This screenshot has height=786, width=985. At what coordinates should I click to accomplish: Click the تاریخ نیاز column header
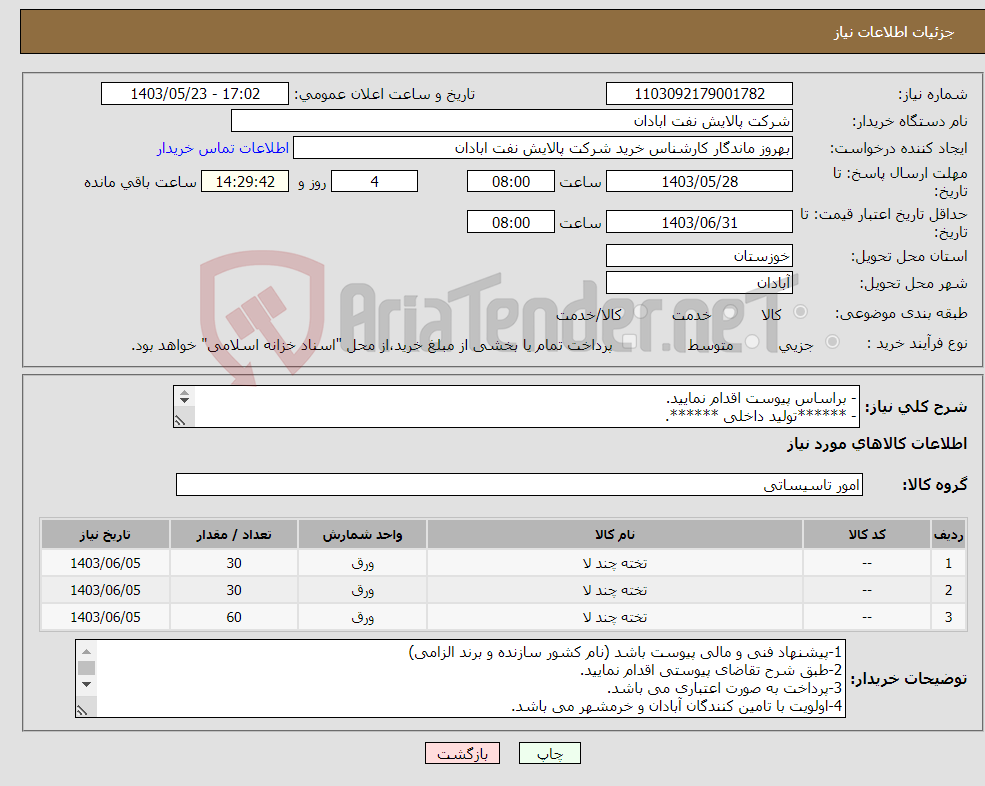point(105,535)
